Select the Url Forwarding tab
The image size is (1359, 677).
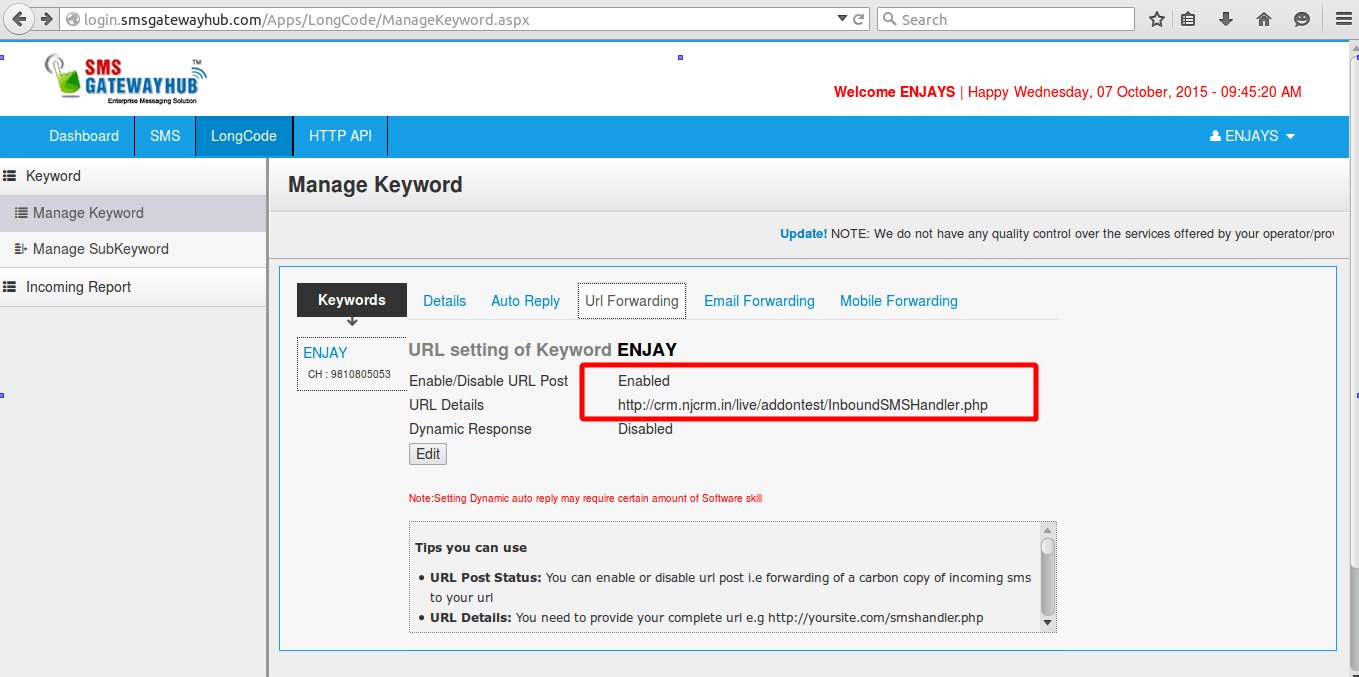coord(632,301)
